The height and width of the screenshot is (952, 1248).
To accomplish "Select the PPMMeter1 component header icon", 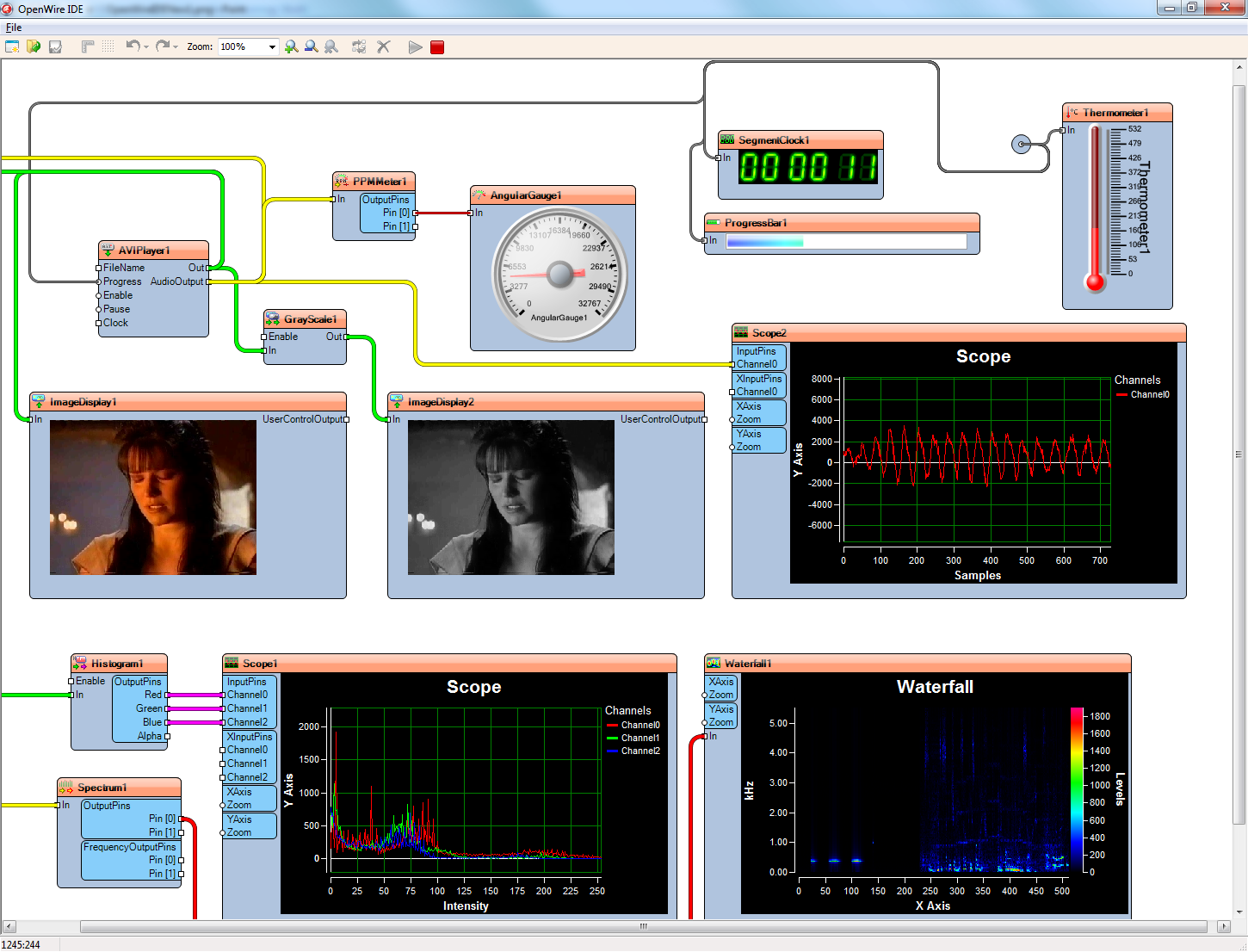I will [342, 181].
